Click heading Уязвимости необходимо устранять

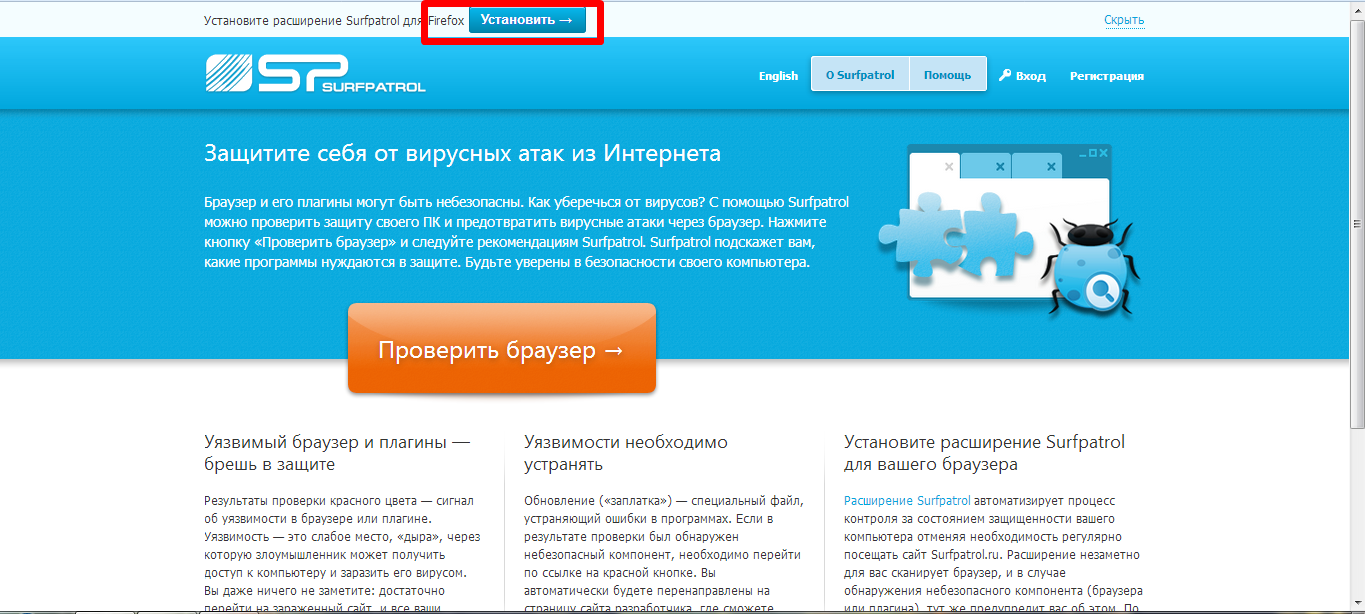(626, 453)
